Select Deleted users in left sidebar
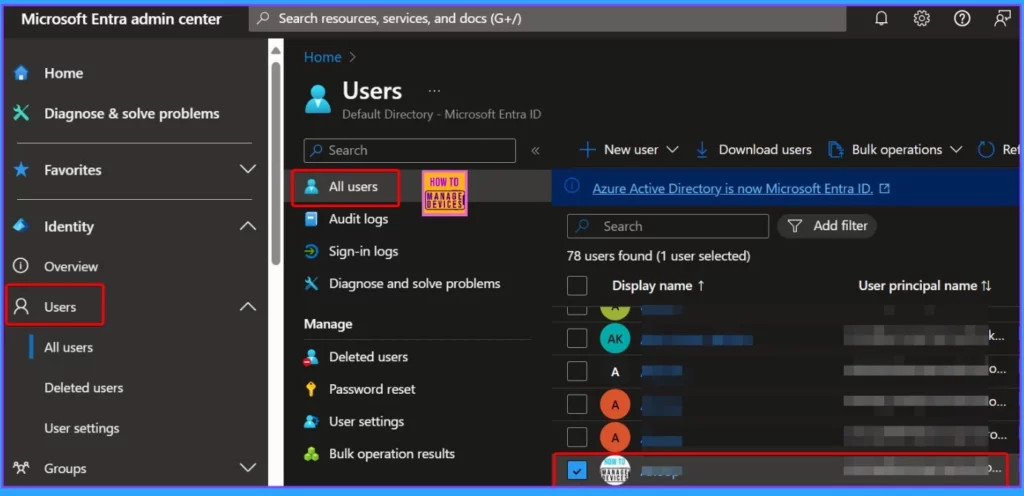1024x496 pixels. tap(84, 388)
